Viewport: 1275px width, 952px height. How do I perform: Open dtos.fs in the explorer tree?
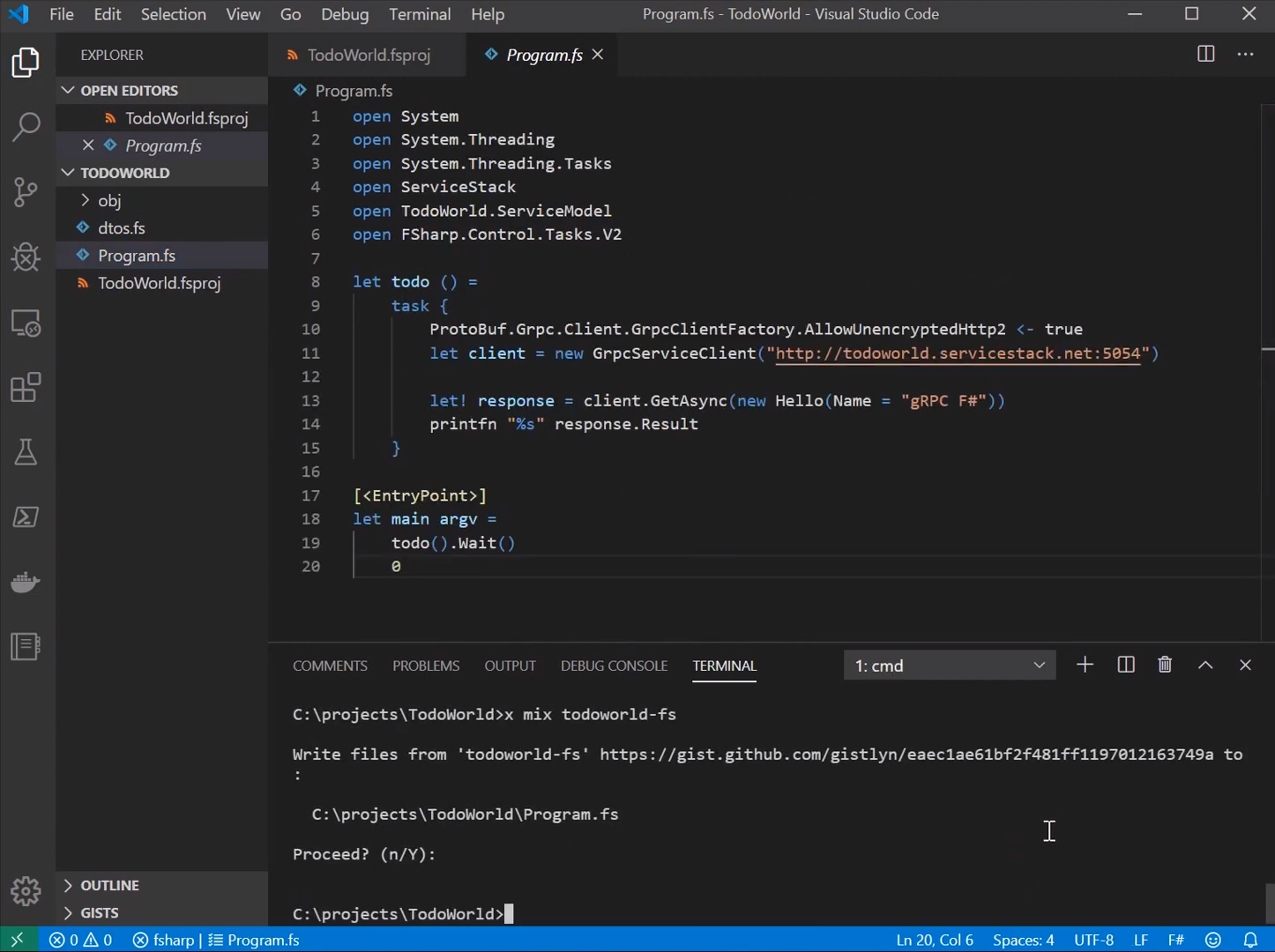point(162,227)
